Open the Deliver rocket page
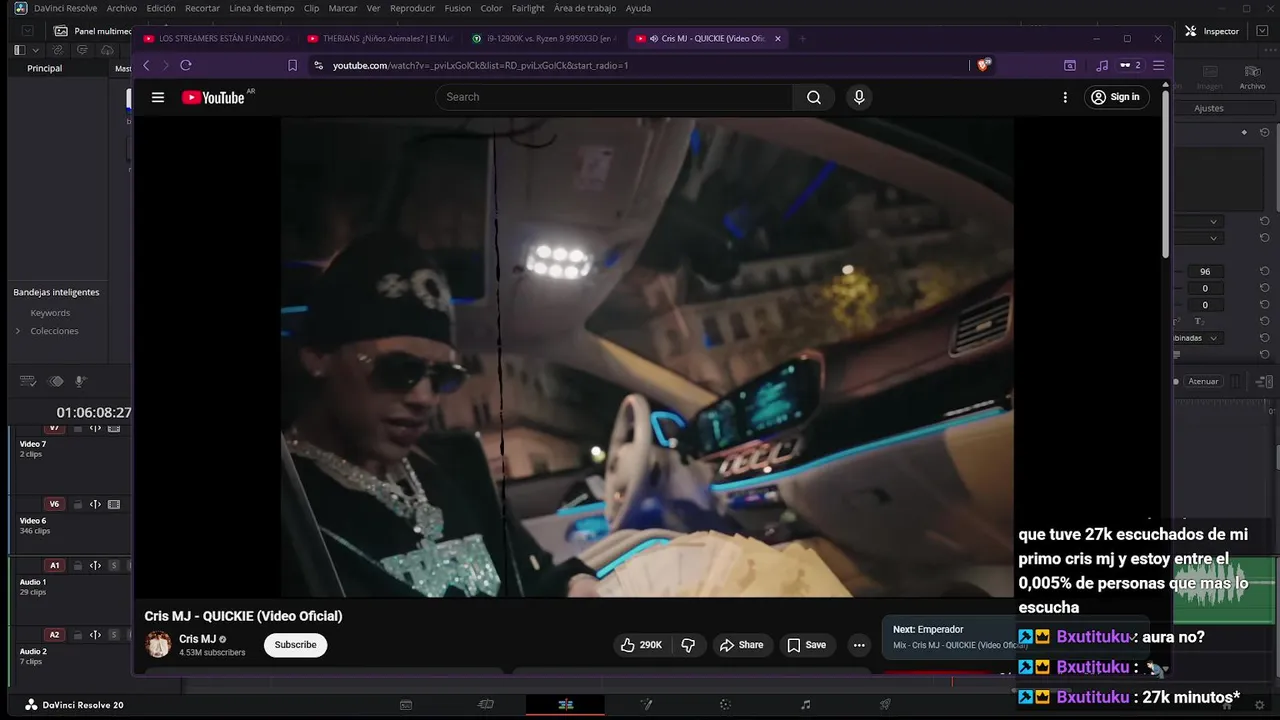1280x720 pixels. 885,705
